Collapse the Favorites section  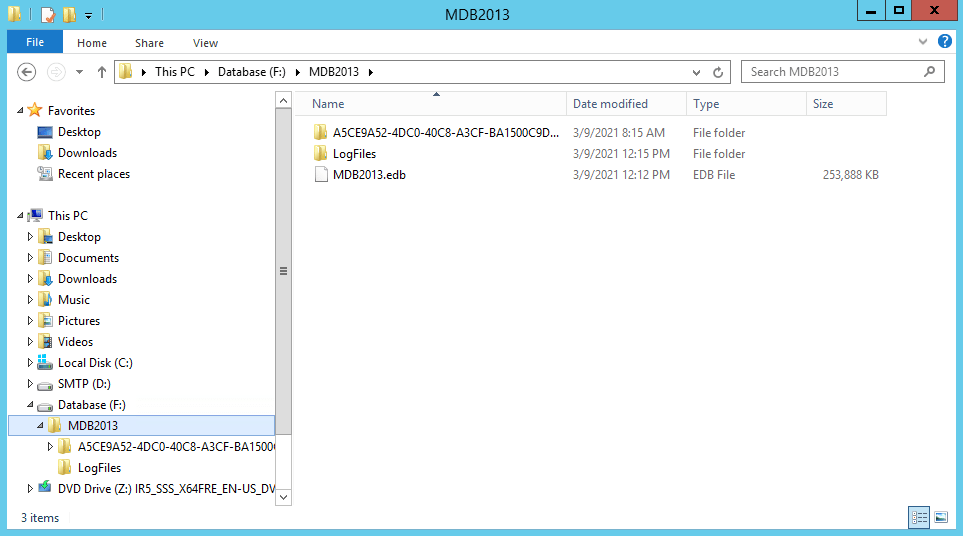point(21,111)
